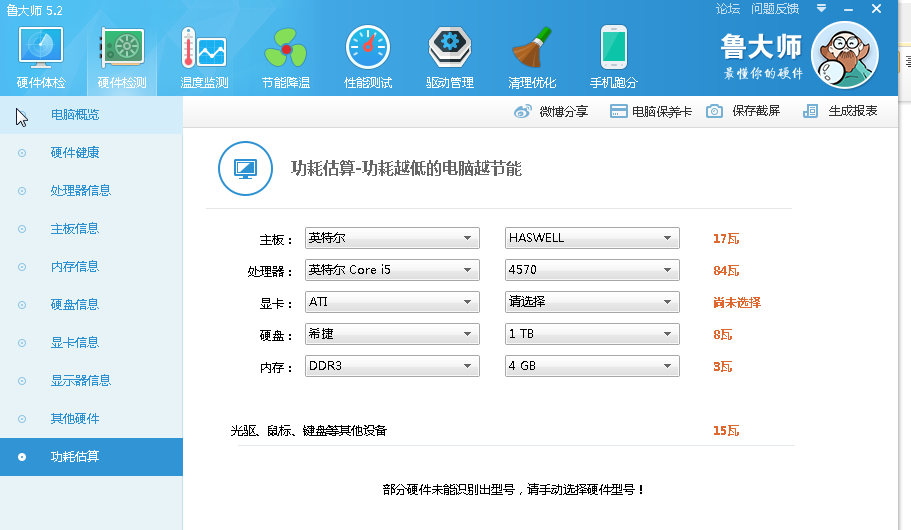Open 电脑保养卡 maintenance card
911x530 pixels.
(650, 111)
